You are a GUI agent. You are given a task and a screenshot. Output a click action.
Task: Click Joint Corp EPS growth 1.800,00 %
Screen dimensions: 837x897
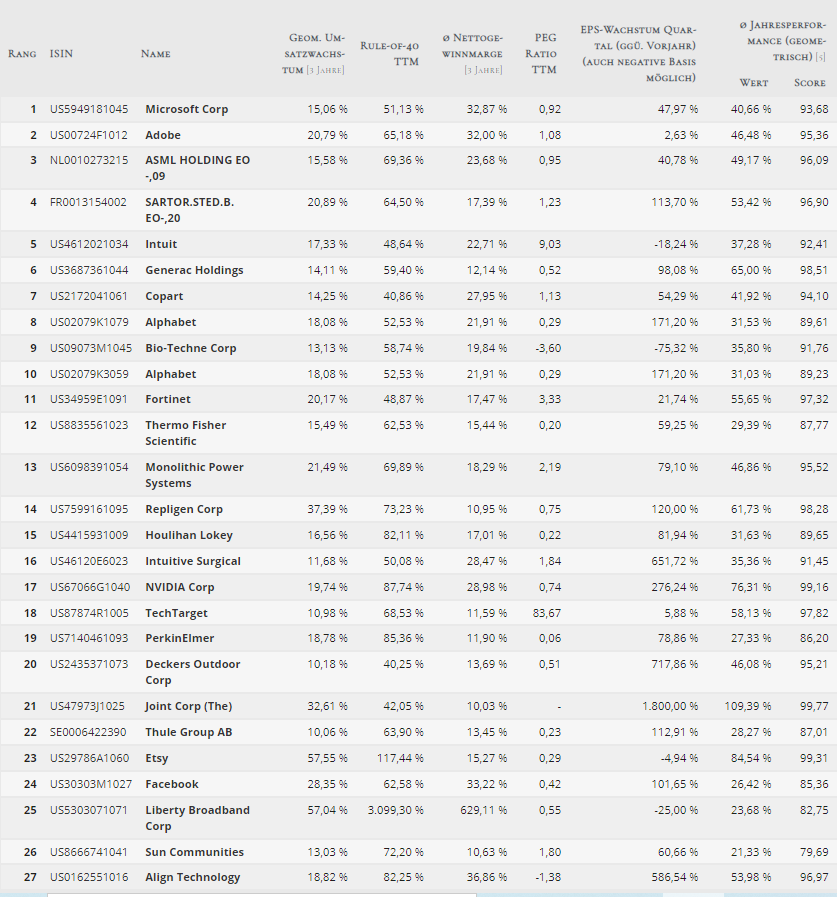670,707
